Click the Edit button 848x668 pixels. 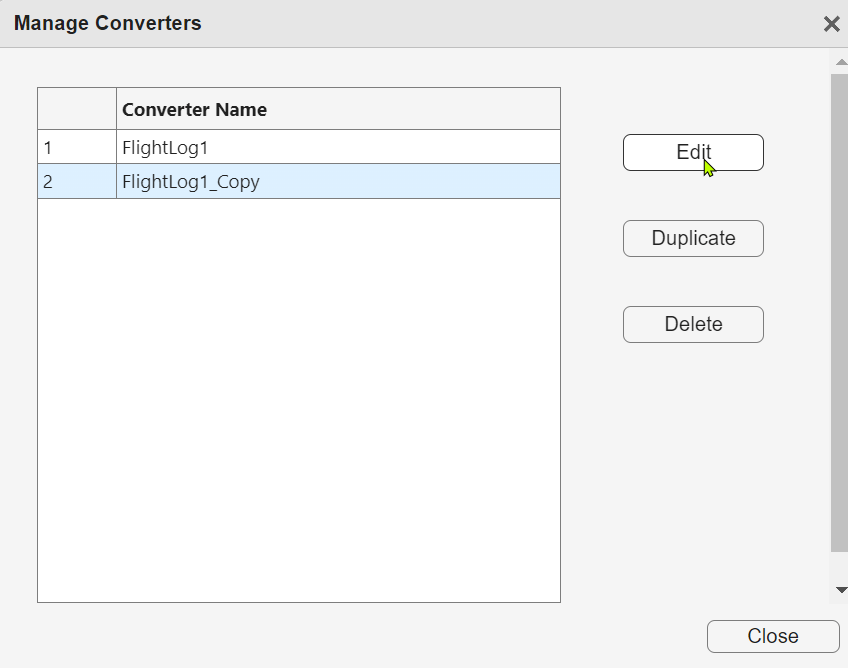[693, 153]
